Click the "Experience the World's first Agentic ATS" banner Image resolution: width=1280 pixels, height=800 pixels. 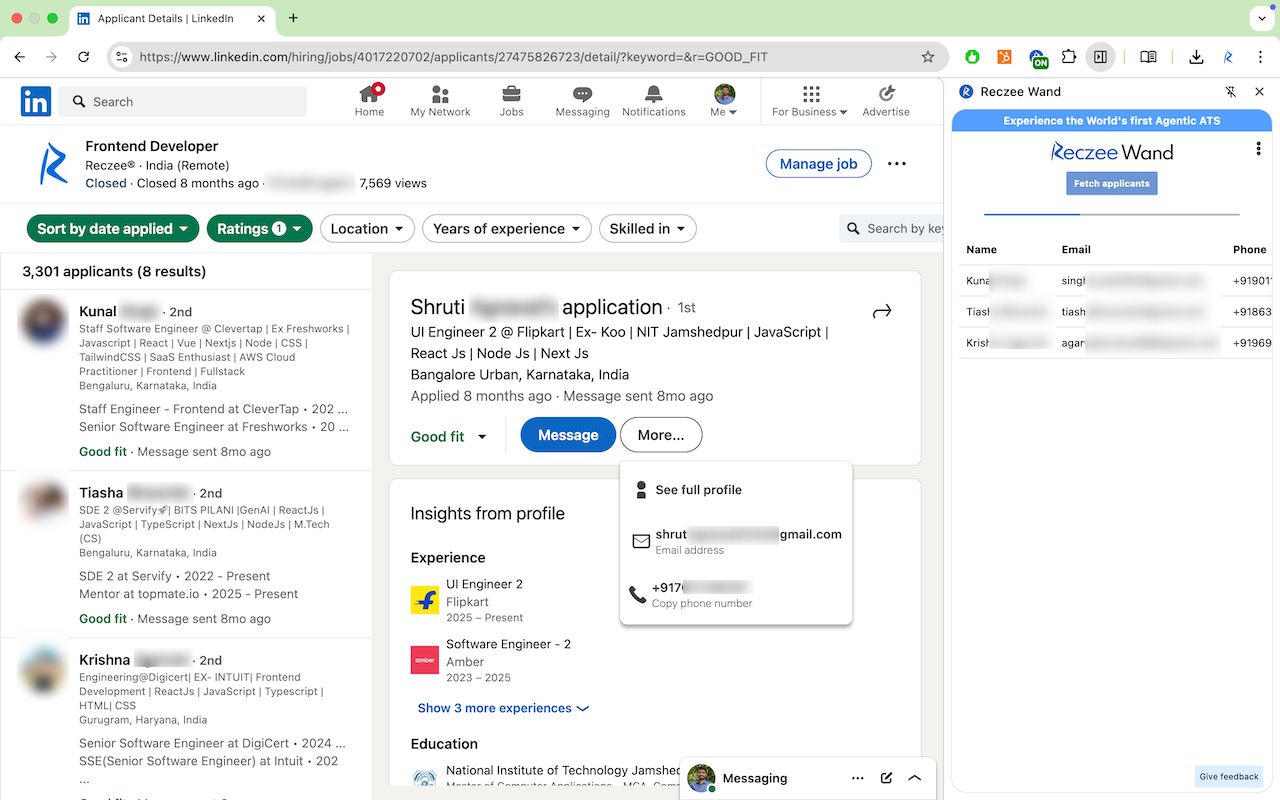pyautogui.click(x=1112, y=121)
